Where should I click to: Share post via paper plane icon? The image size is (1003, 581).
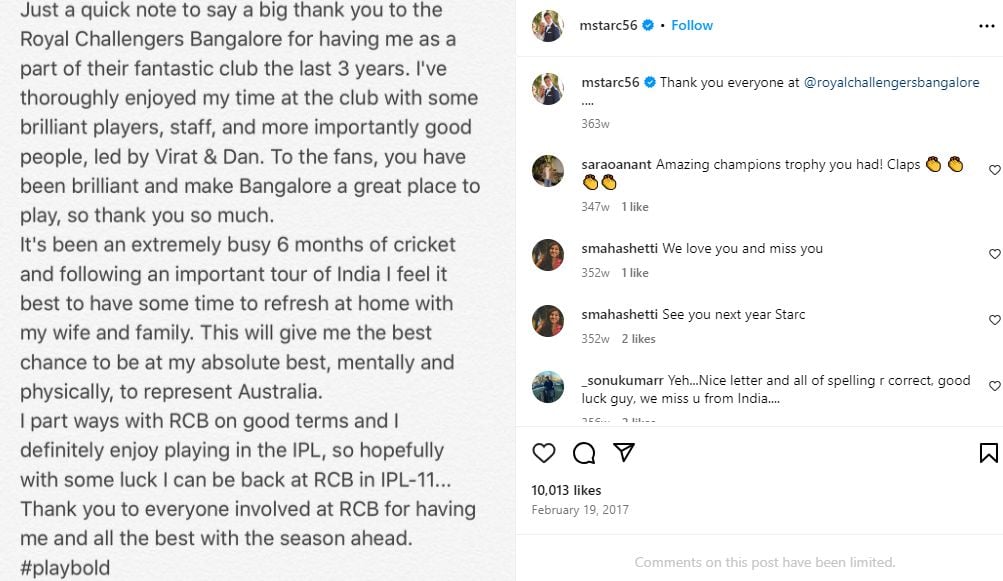[623, 453]
